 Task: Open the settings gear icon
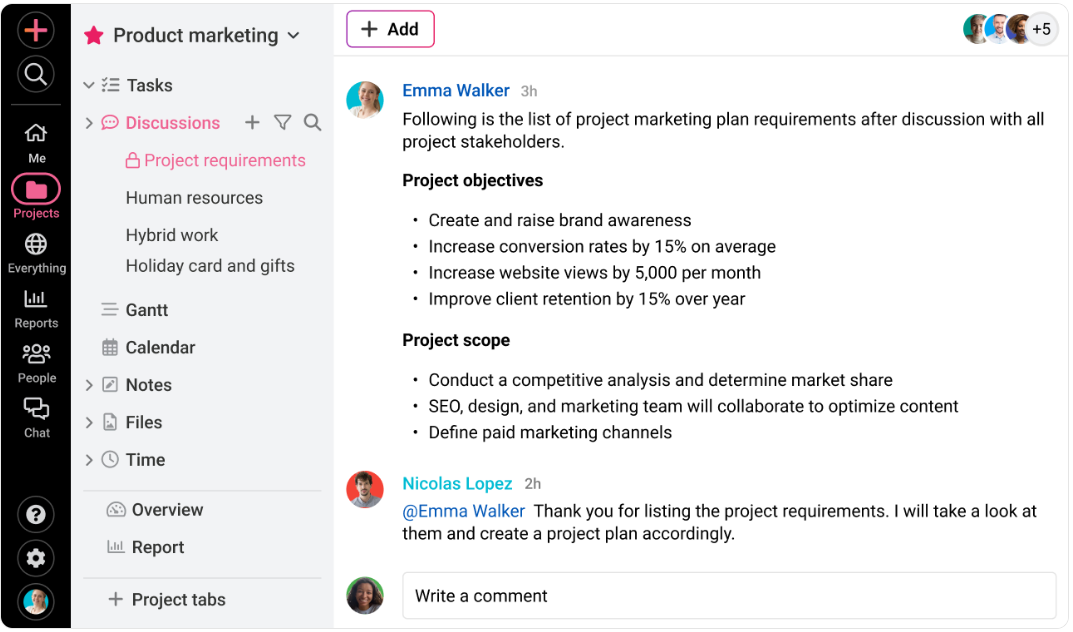click(x=36, y=558)
